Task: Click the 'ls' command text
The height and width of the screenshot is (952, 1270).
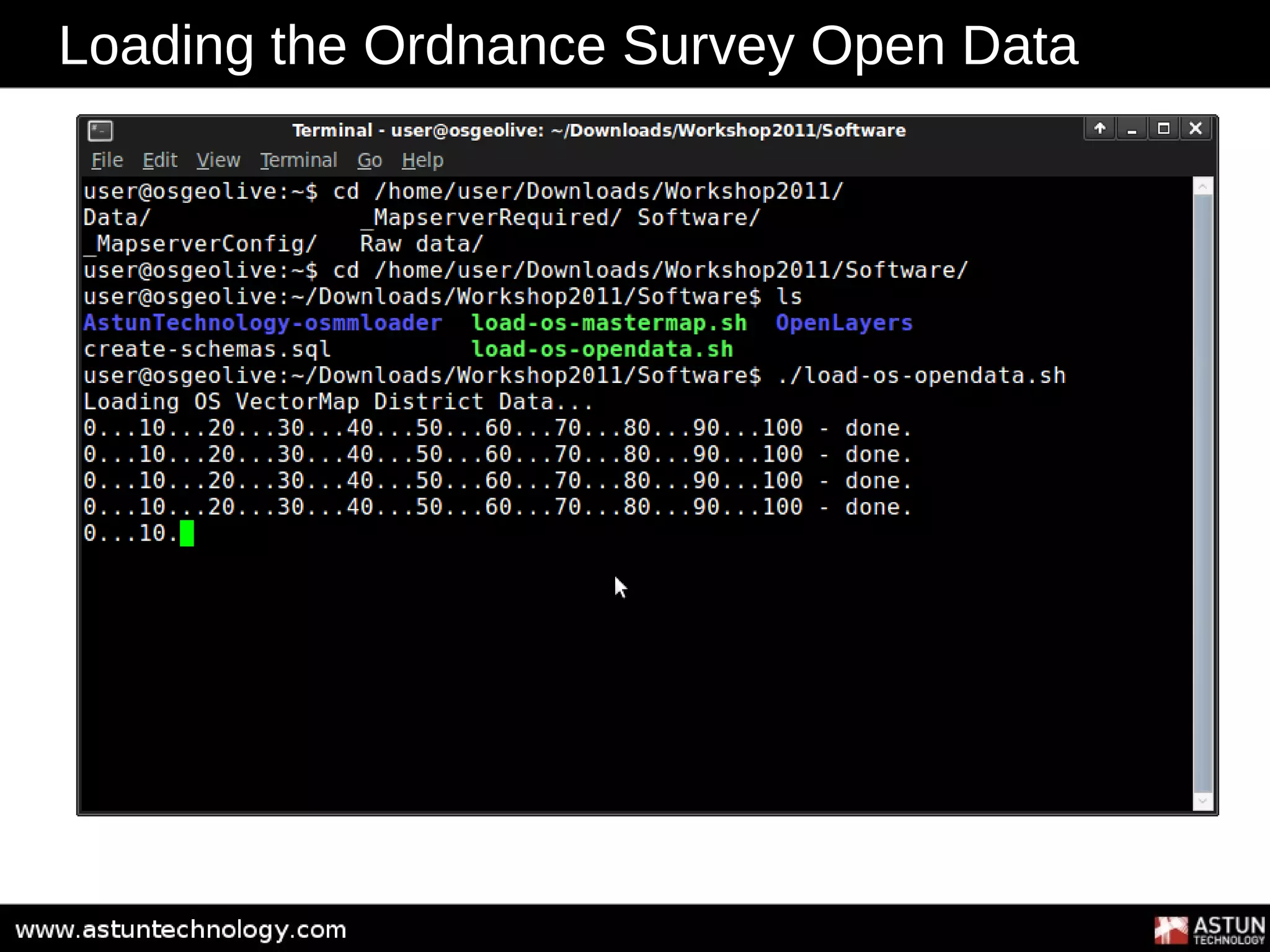Action: click(789, 297)
